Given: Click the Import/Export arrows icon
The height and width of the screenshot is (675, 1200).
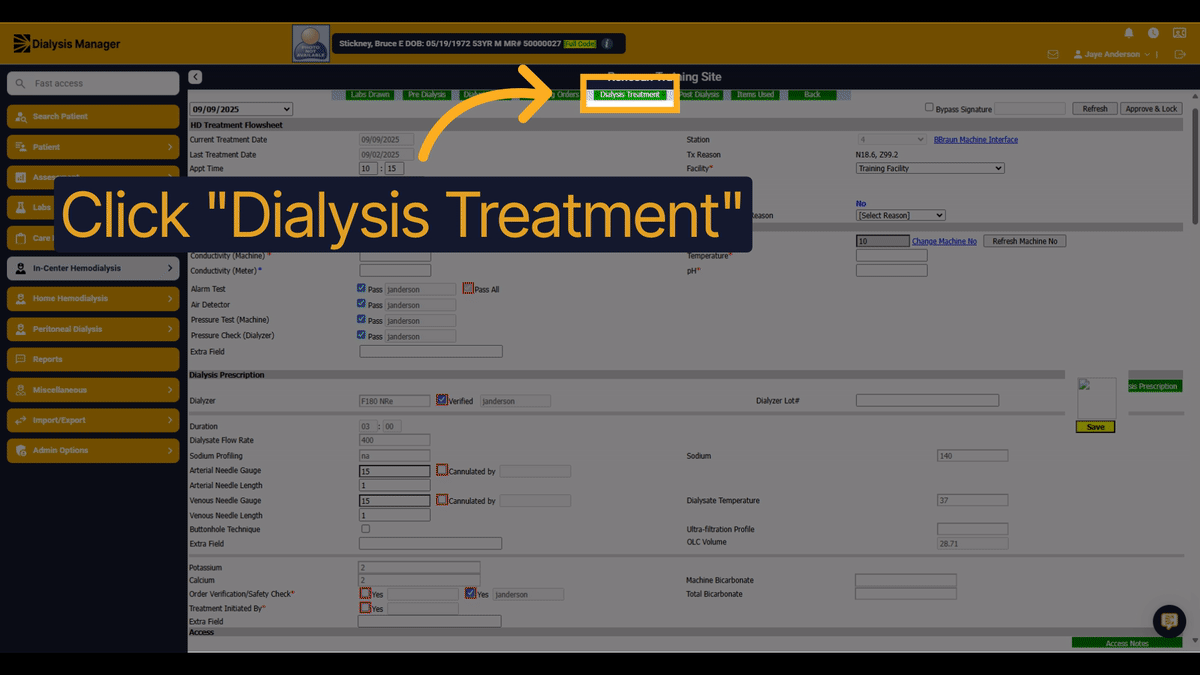Looking at the screenshot, I should (x=21, y=420).
